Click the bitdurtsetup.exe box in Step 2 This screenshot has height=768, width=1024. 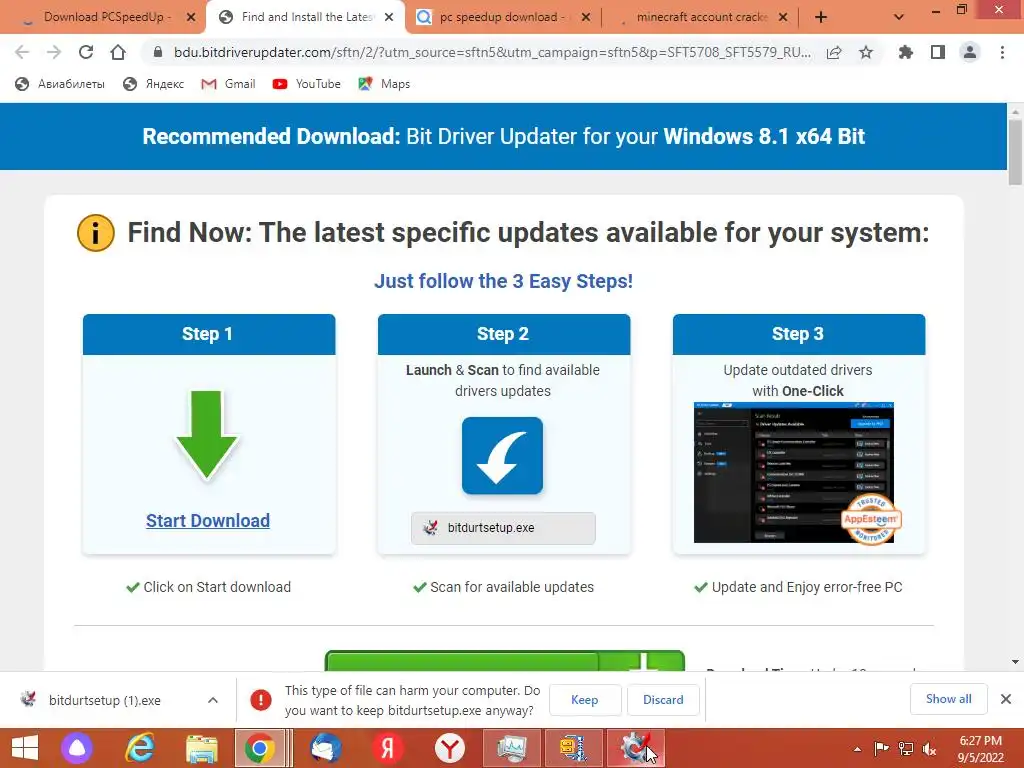pos(503,528)
